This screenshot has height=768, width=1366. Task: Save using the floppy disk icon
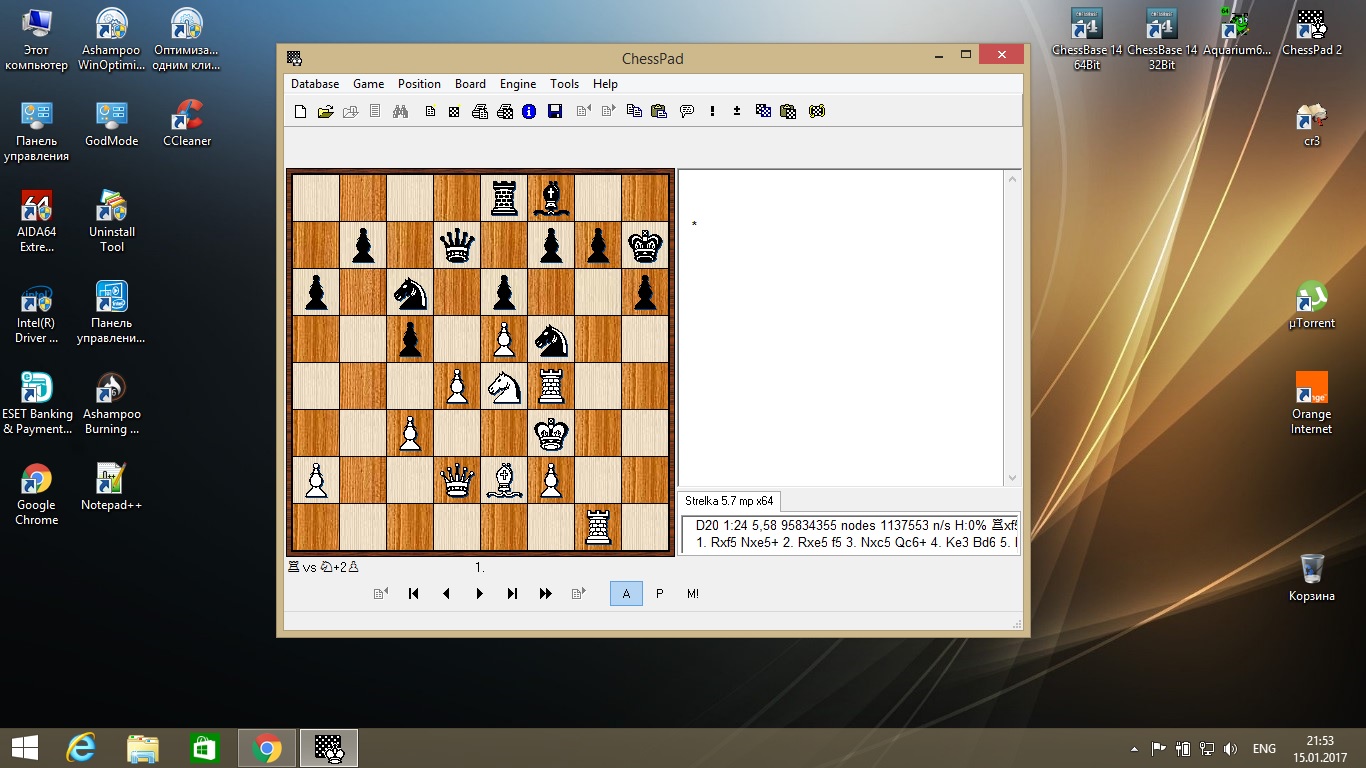point(555,112)
